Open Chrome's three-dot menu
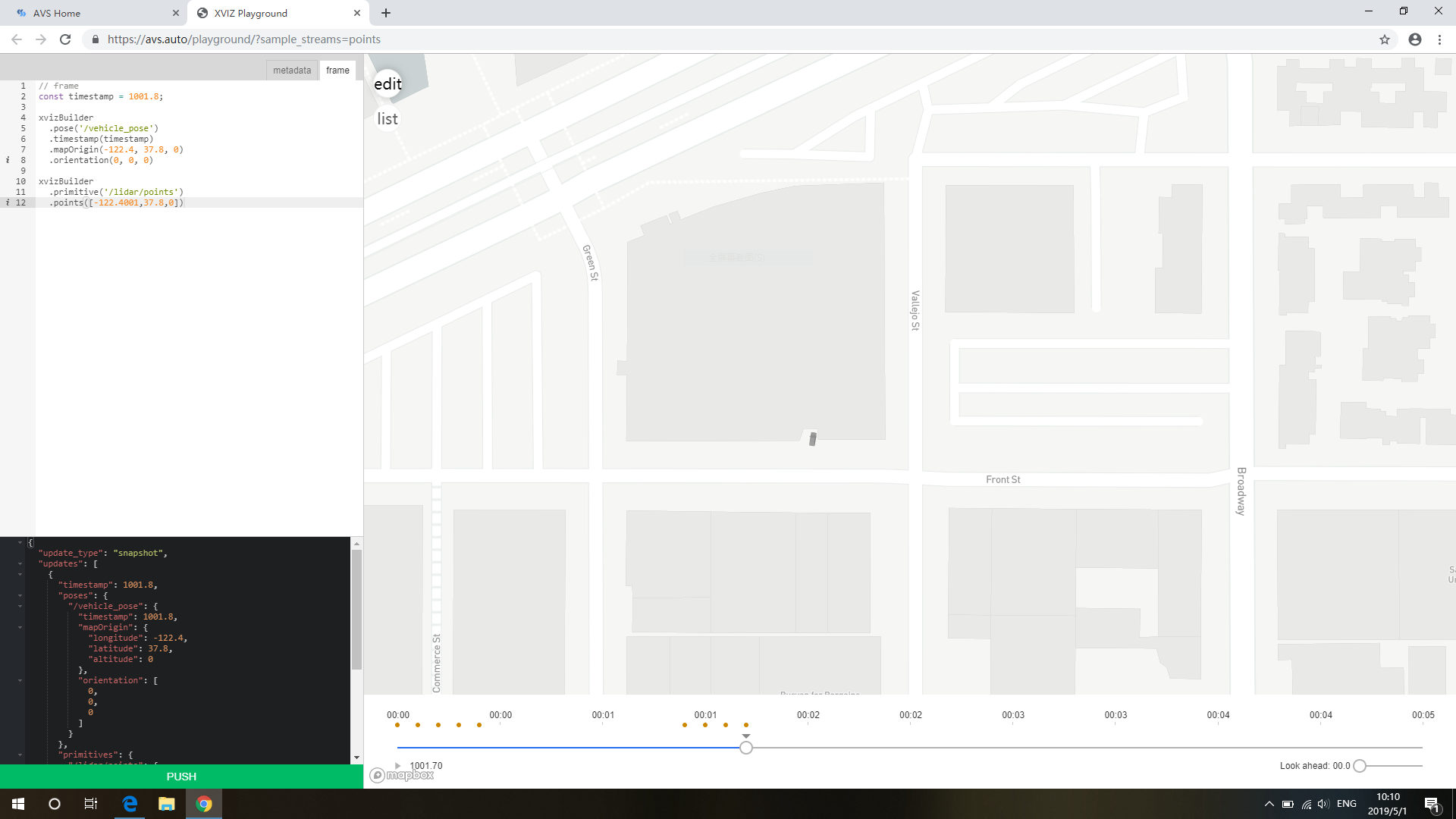Image resolution: width=1456 pixels, height=819 pixels. pos(1439,39)
